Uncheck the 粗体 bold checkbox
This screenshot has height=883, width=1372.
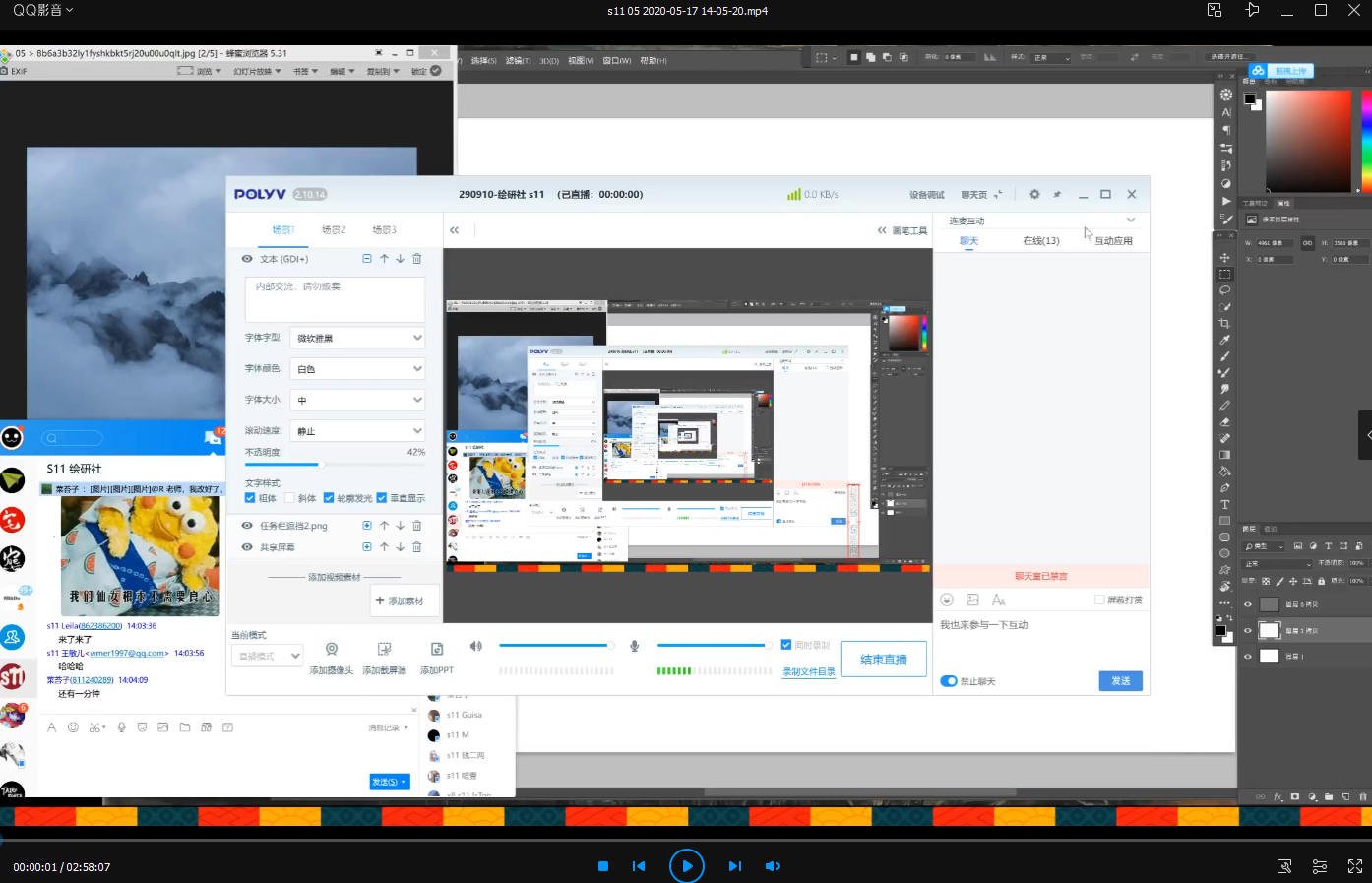pyautogui.click(x=250, y=498)
